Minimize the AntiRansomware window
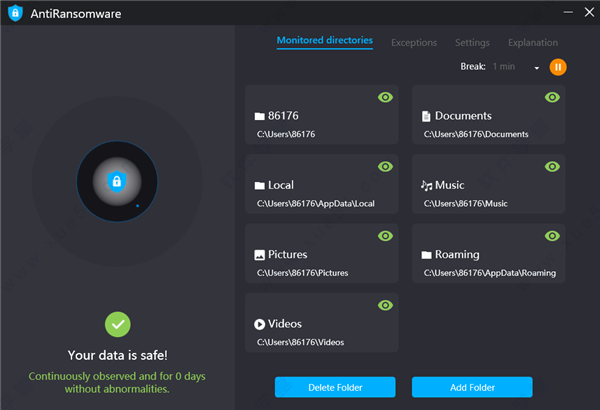 568,12
